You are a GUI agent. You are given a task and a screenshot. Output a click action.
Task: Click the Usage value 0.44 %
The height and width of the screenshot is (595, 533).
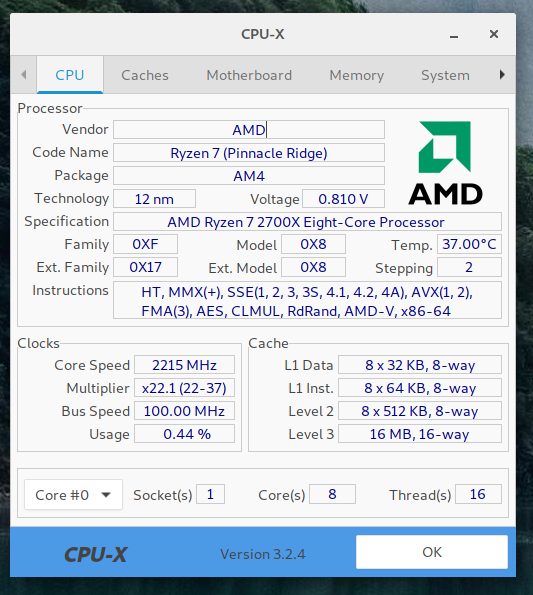[184, 434]
